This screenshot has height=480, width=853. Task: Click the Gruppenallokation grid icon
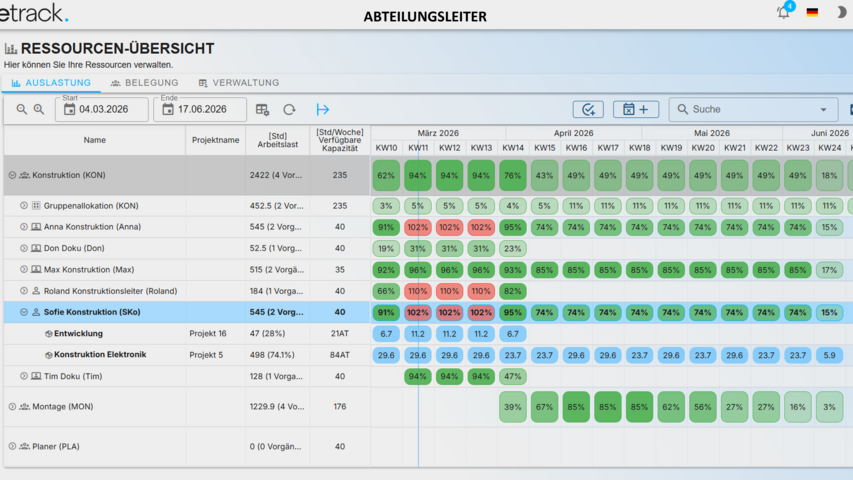click(36, 206)
